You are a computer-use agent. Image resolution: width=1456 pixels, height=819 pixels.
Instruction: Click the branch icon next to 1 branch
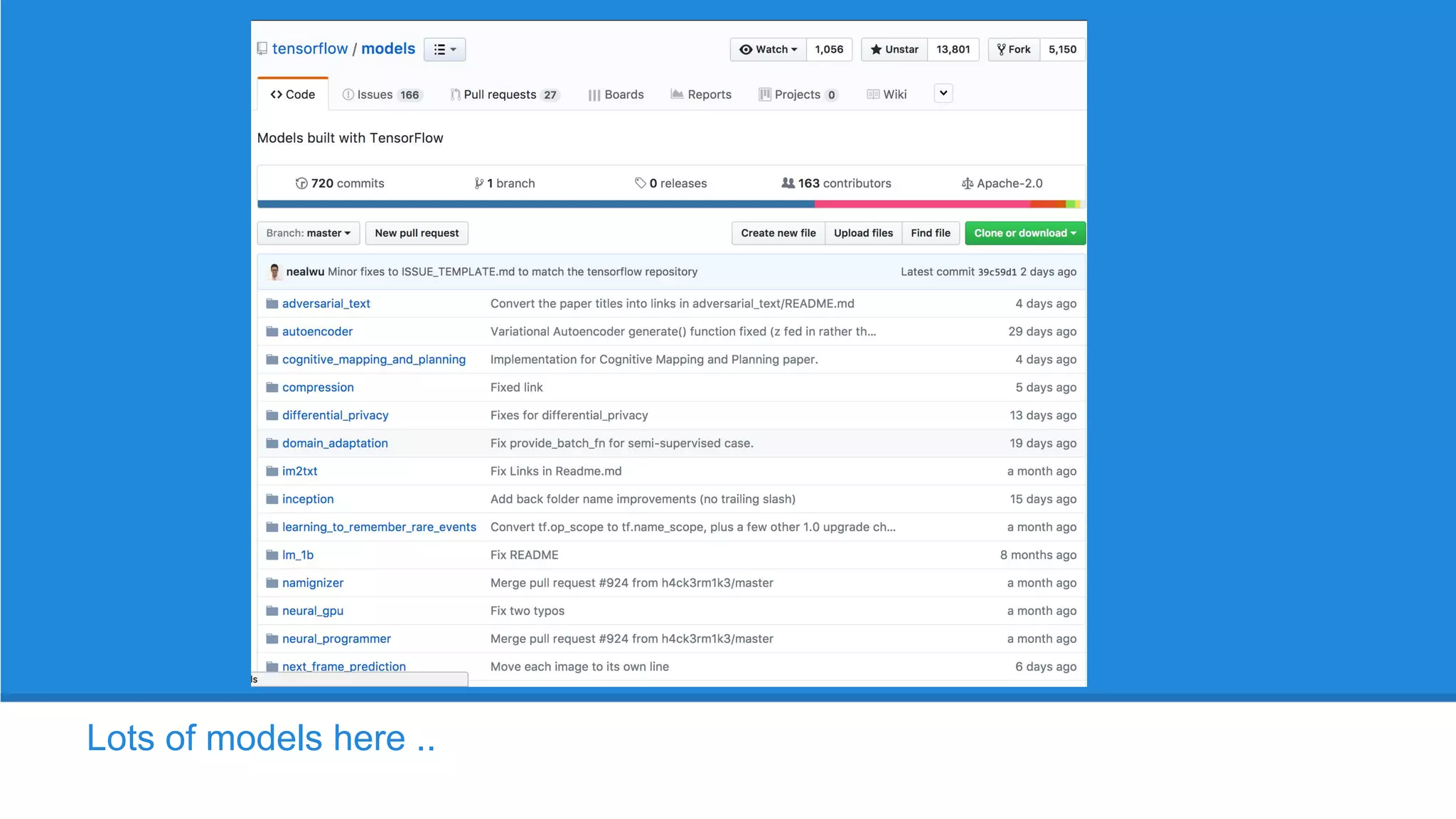[478, 183]
